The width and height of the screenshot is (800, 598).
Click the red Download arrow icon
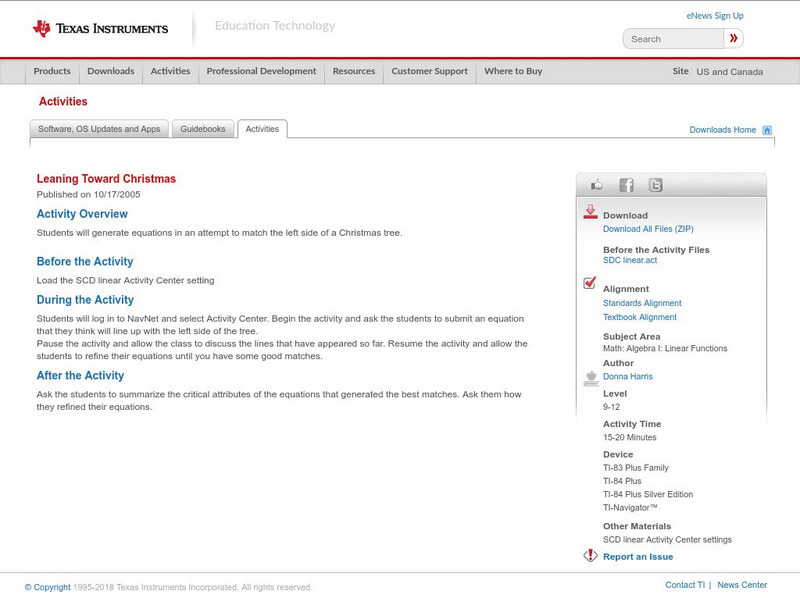pyautogui.click(x=592, y=213)
